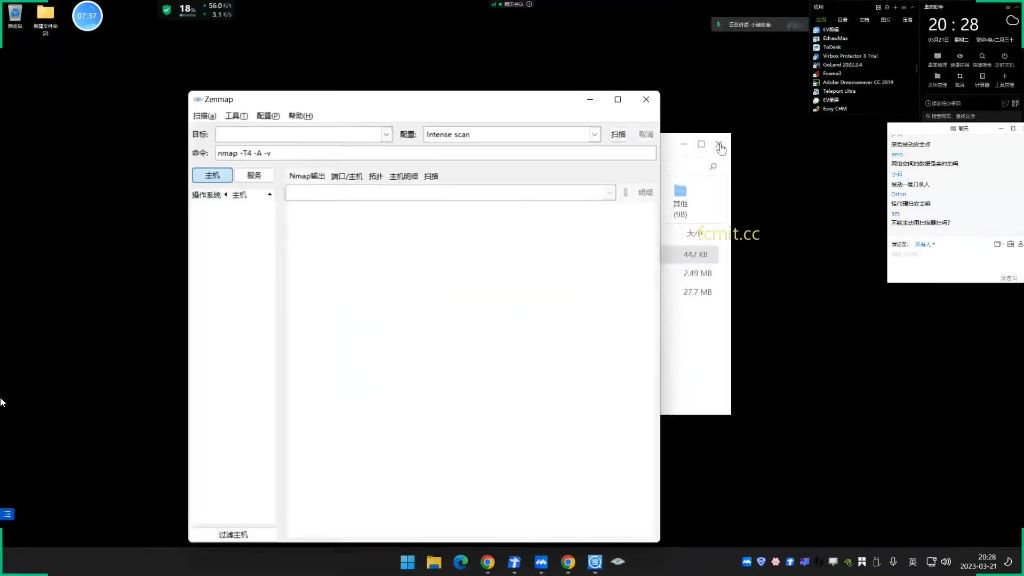Viewport: 1024px width, 576px height.
Task: Open the 扫描 menu in Zenmap
Action: click(204, 116)
